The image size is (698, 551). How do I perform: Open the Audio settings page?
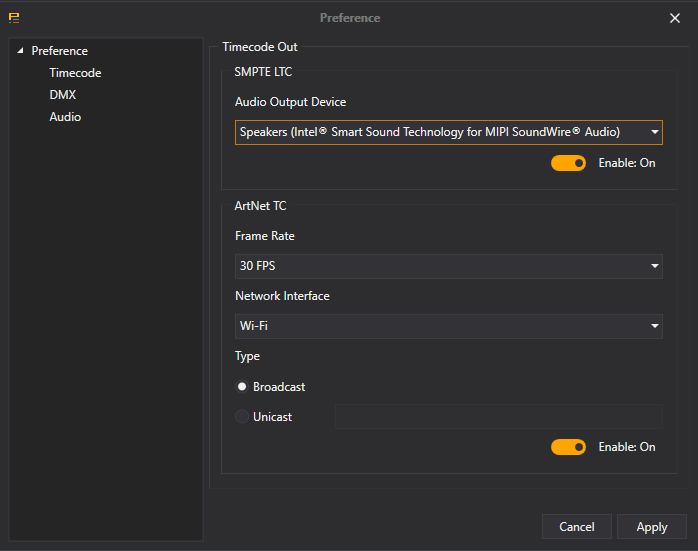[65, 117]
